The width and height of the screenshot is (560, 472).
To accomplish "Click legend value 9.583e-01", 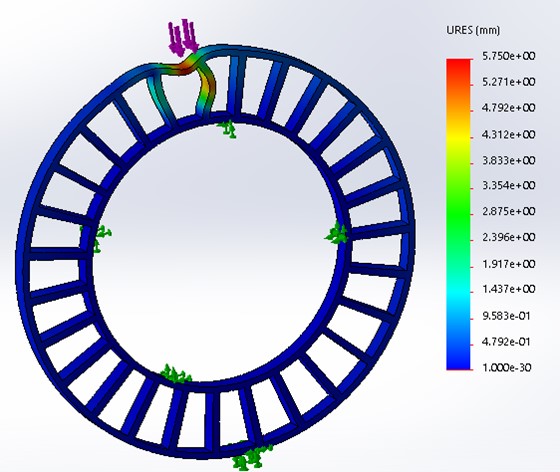I will (x=506, y=316).
